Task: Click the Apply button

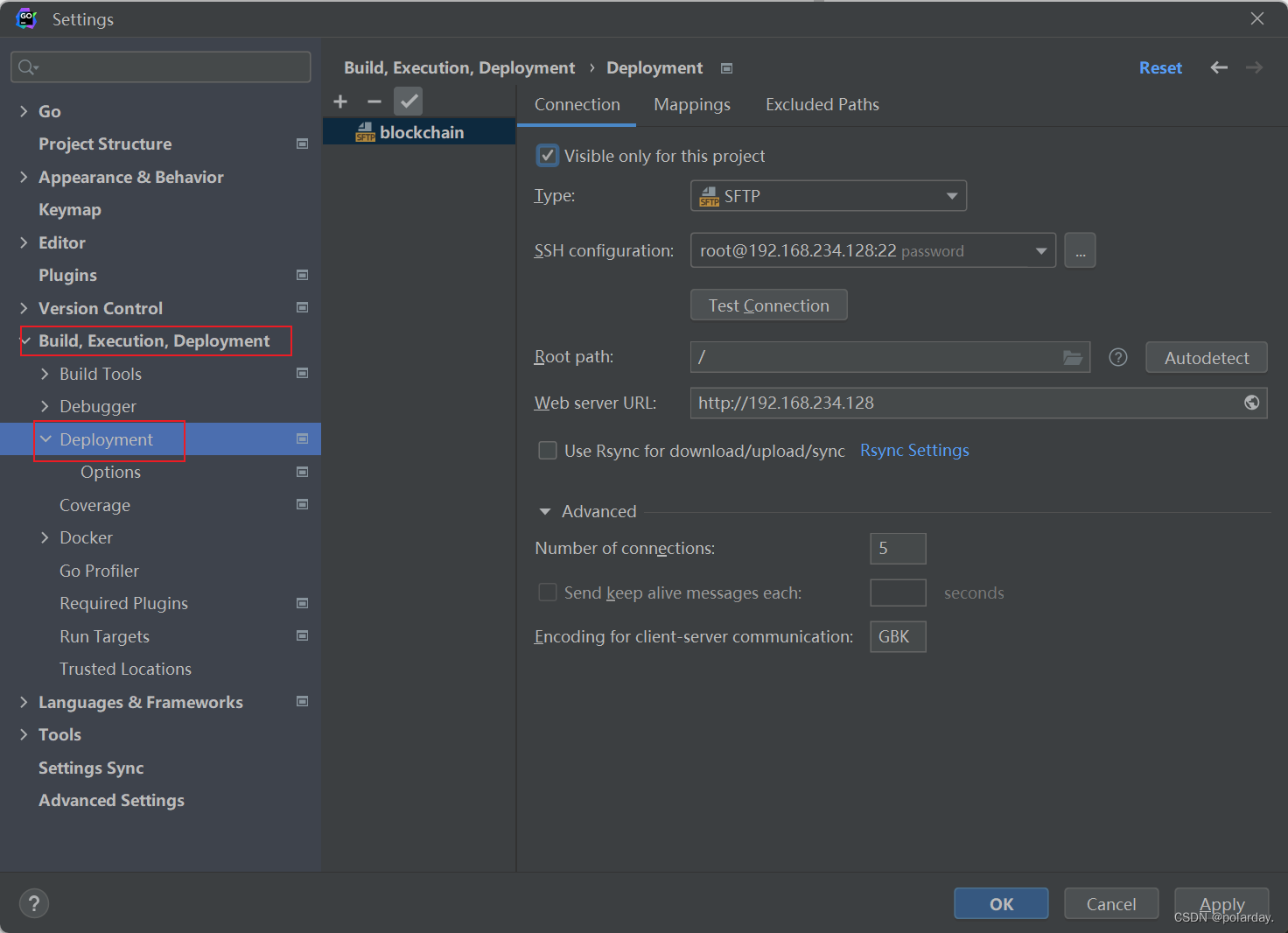Action: coord(1221,903)
